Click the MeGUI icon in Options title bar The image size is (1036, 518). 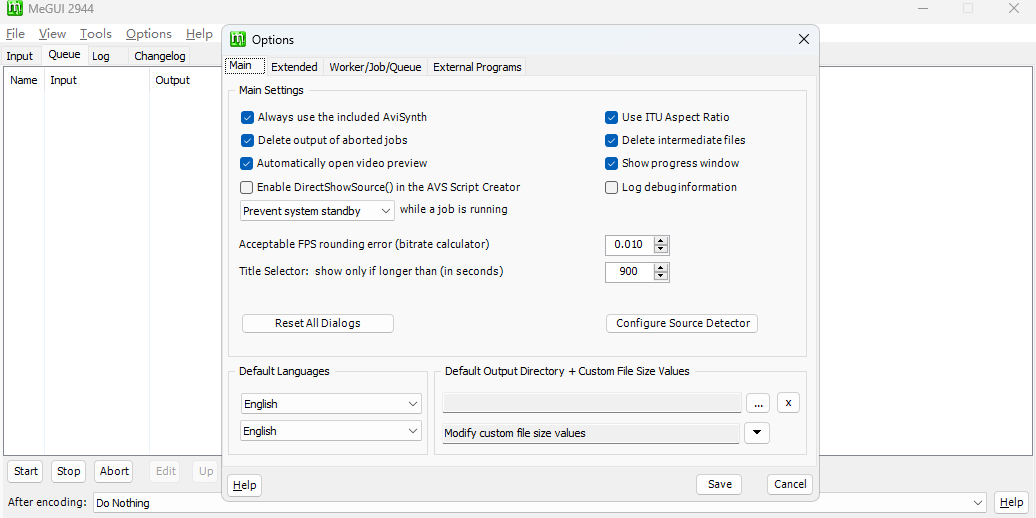pos(238,40)
